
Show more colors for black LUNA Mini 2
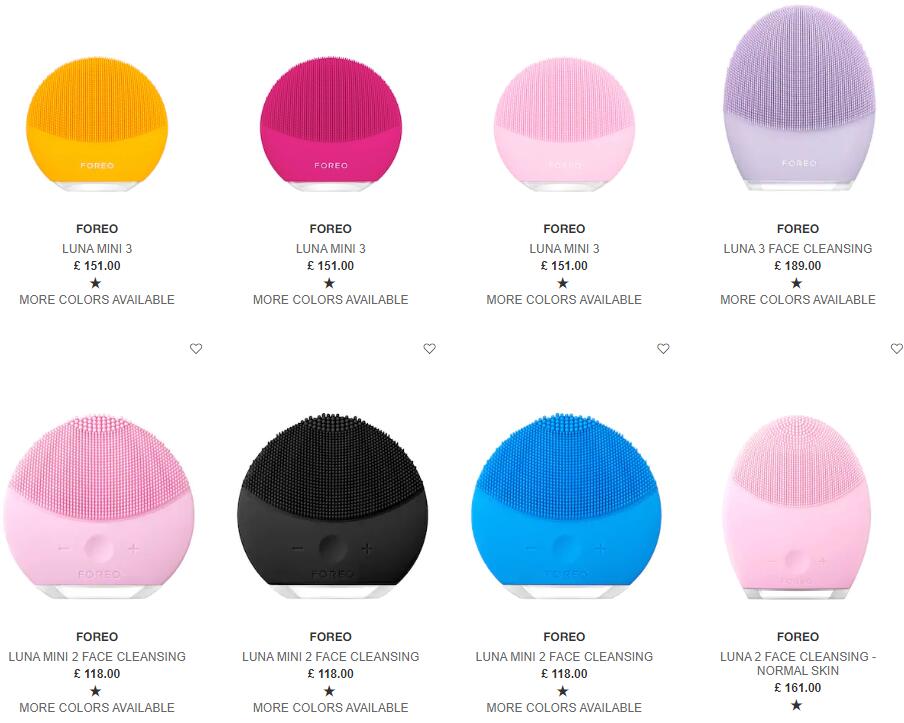pyautogui.click(x=330, y=707)
